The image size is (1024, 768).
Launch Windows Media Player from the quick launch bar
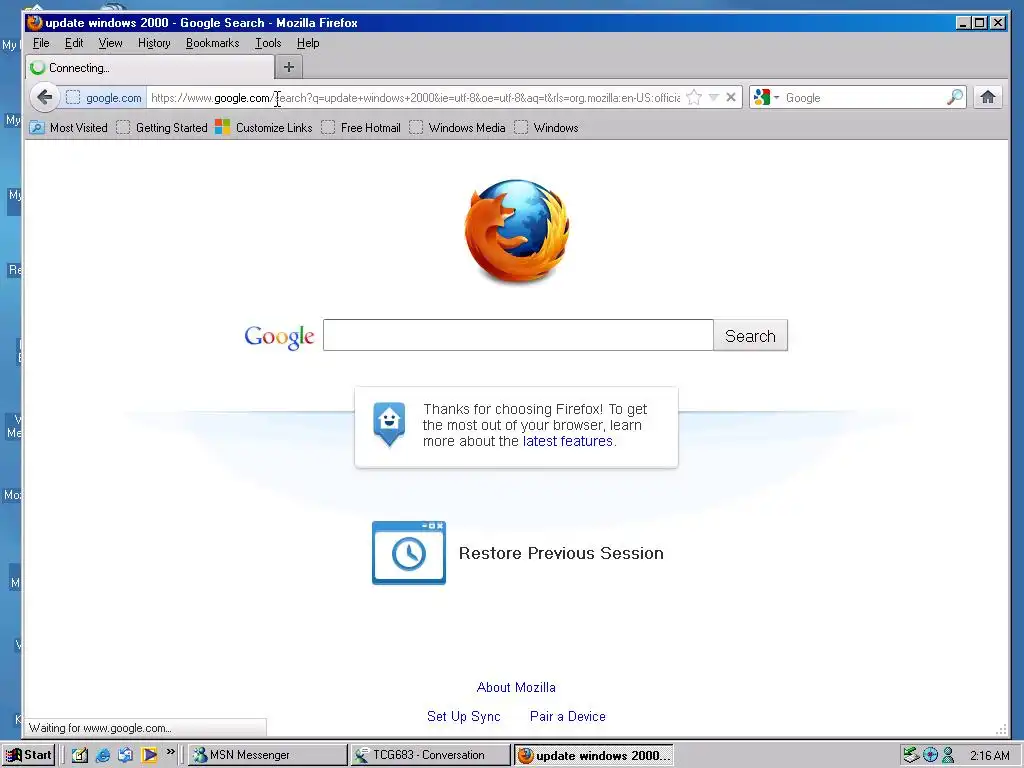(149, 755)
